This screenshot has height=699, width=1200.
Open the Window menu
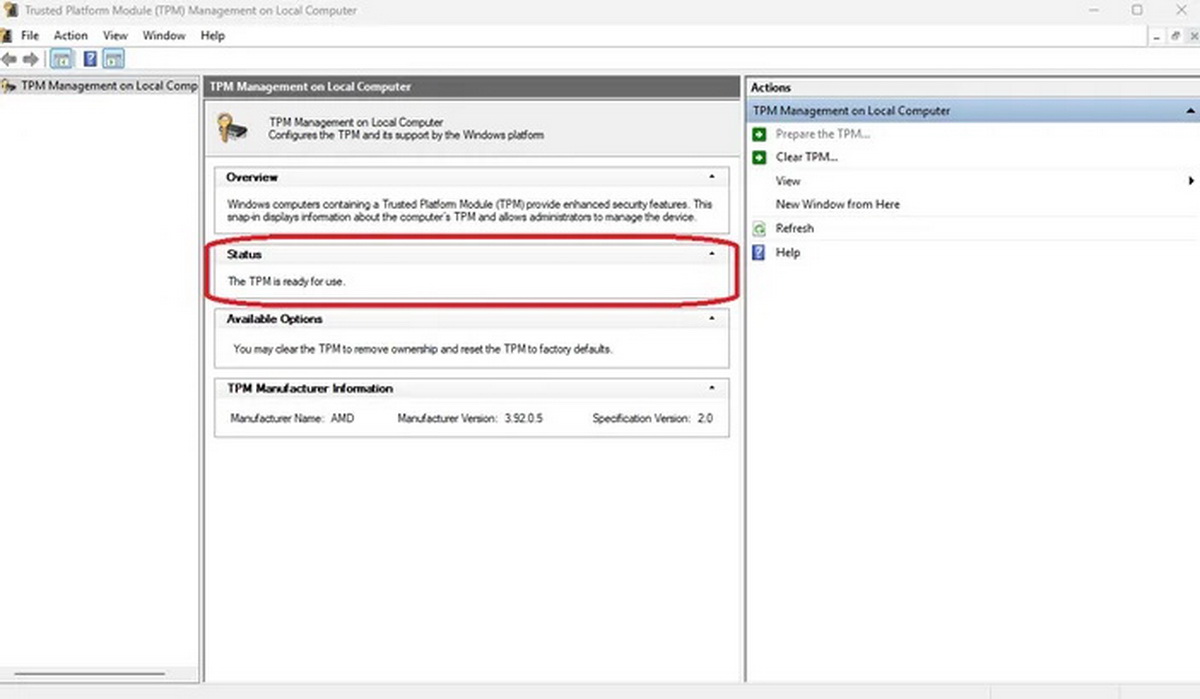pos(163,35)
